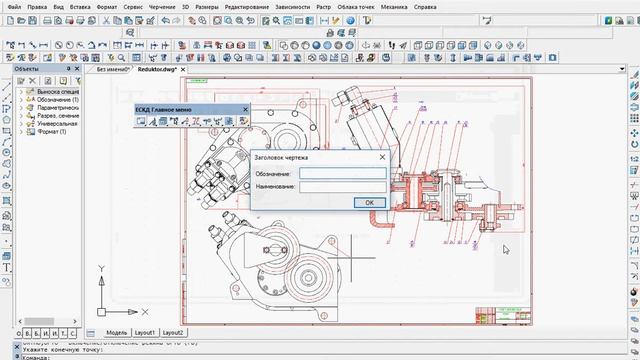
Task: Open the Черчение menu
Action: [162, 7]
